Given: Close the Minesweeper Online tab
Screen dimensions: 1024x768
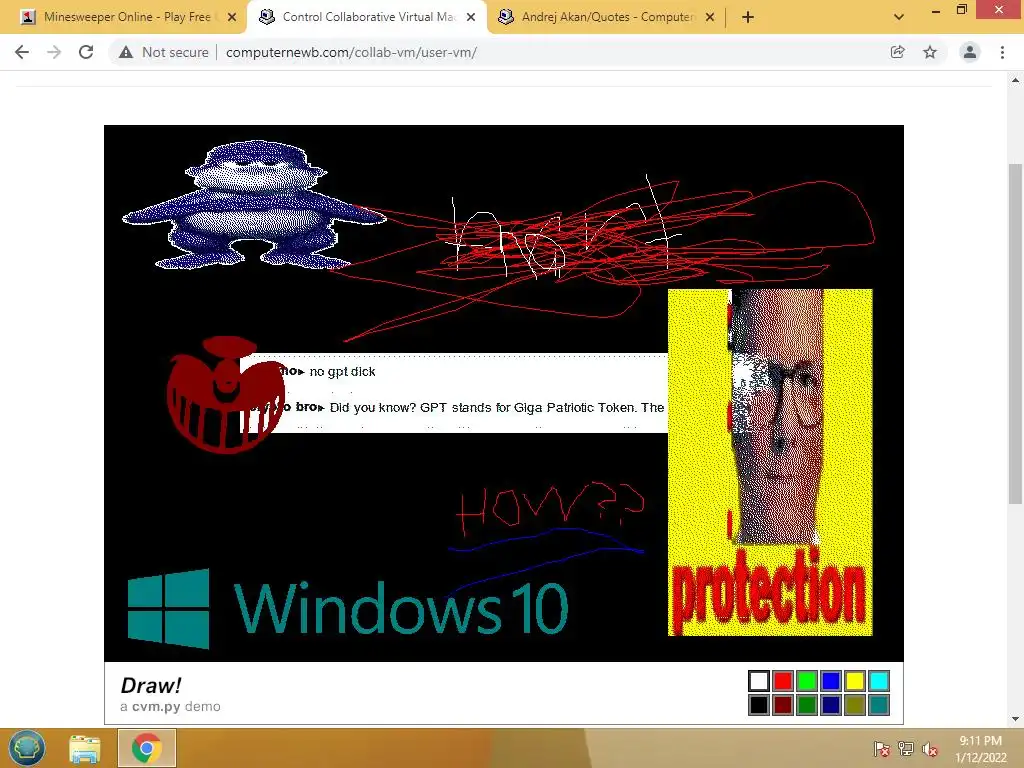Looking at the screenshot, I should [232, 17].
